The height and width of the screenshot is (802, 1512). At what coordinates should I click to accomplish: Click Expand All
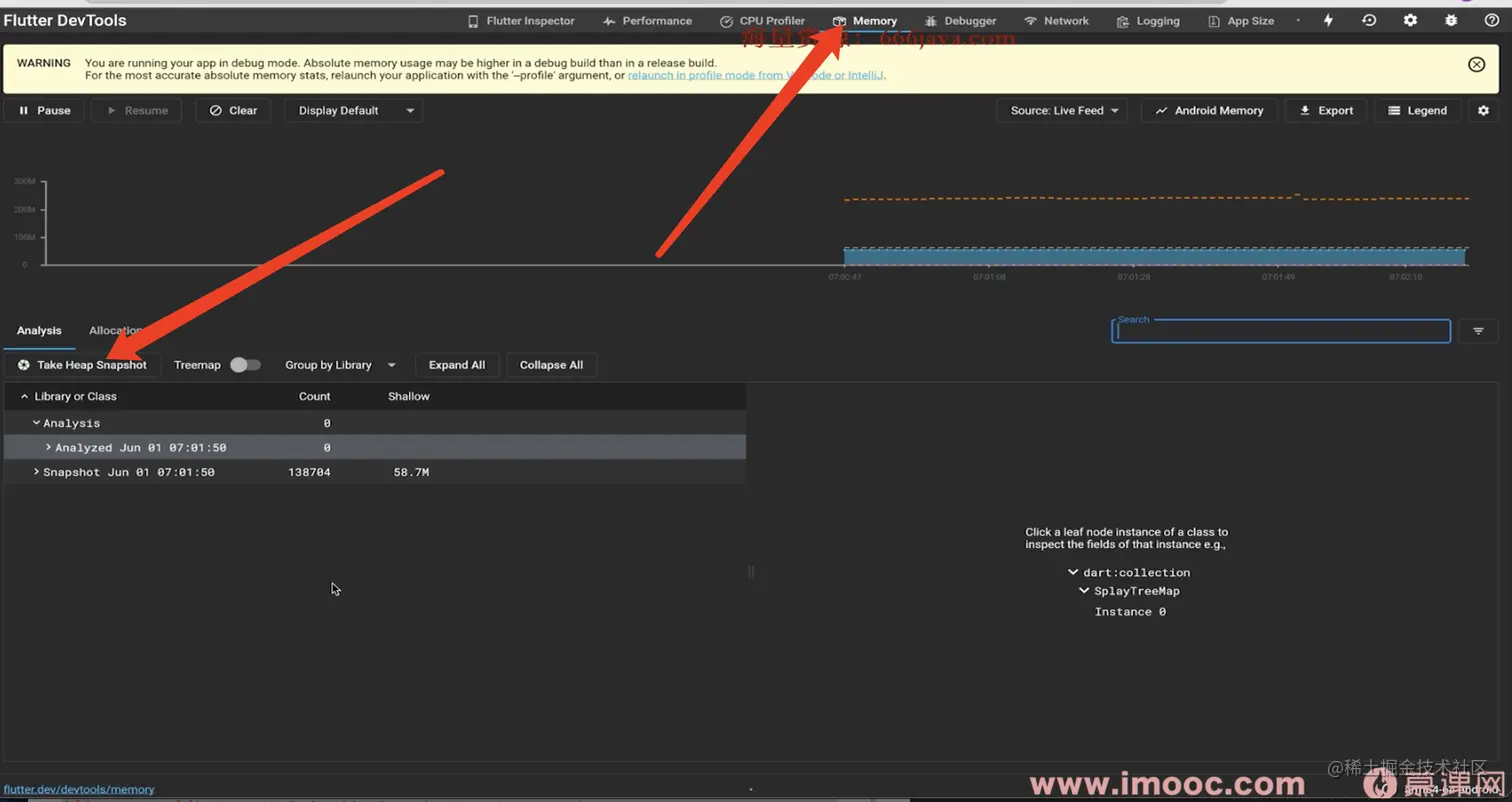457,365
